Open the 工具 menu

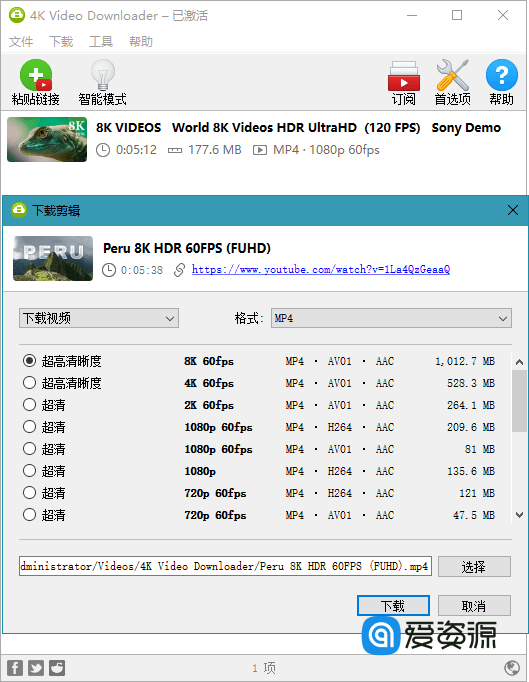click(101, 41)
